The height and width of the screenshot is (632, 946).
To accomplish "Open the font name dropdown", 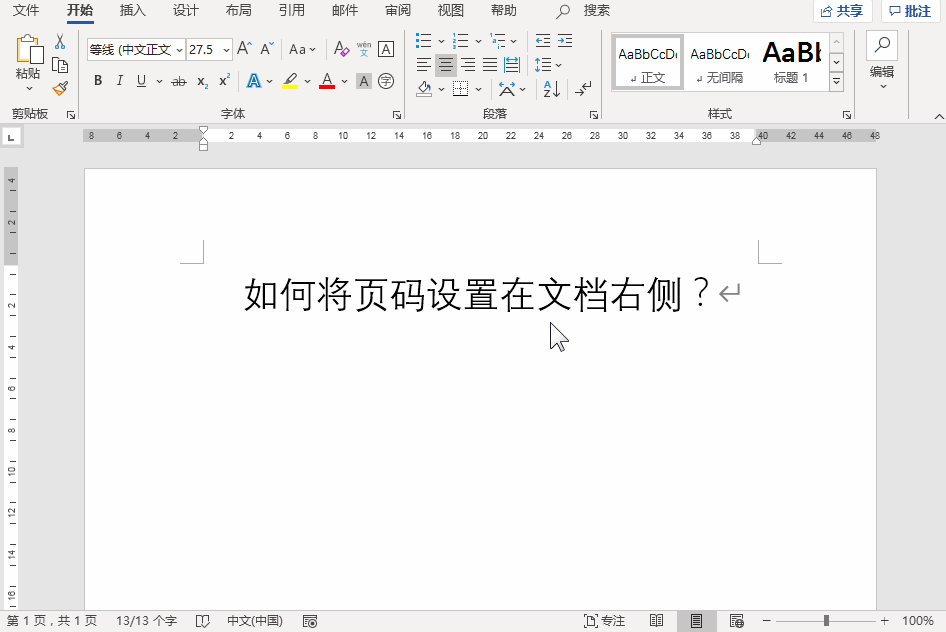I will pos(178,50).
